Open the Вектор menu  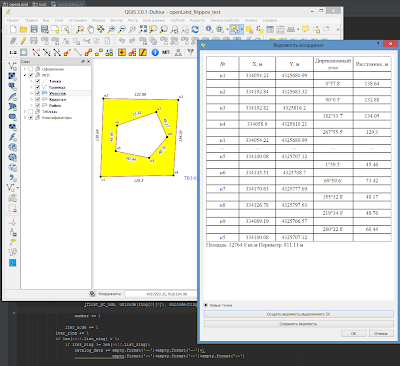point(116,20)
